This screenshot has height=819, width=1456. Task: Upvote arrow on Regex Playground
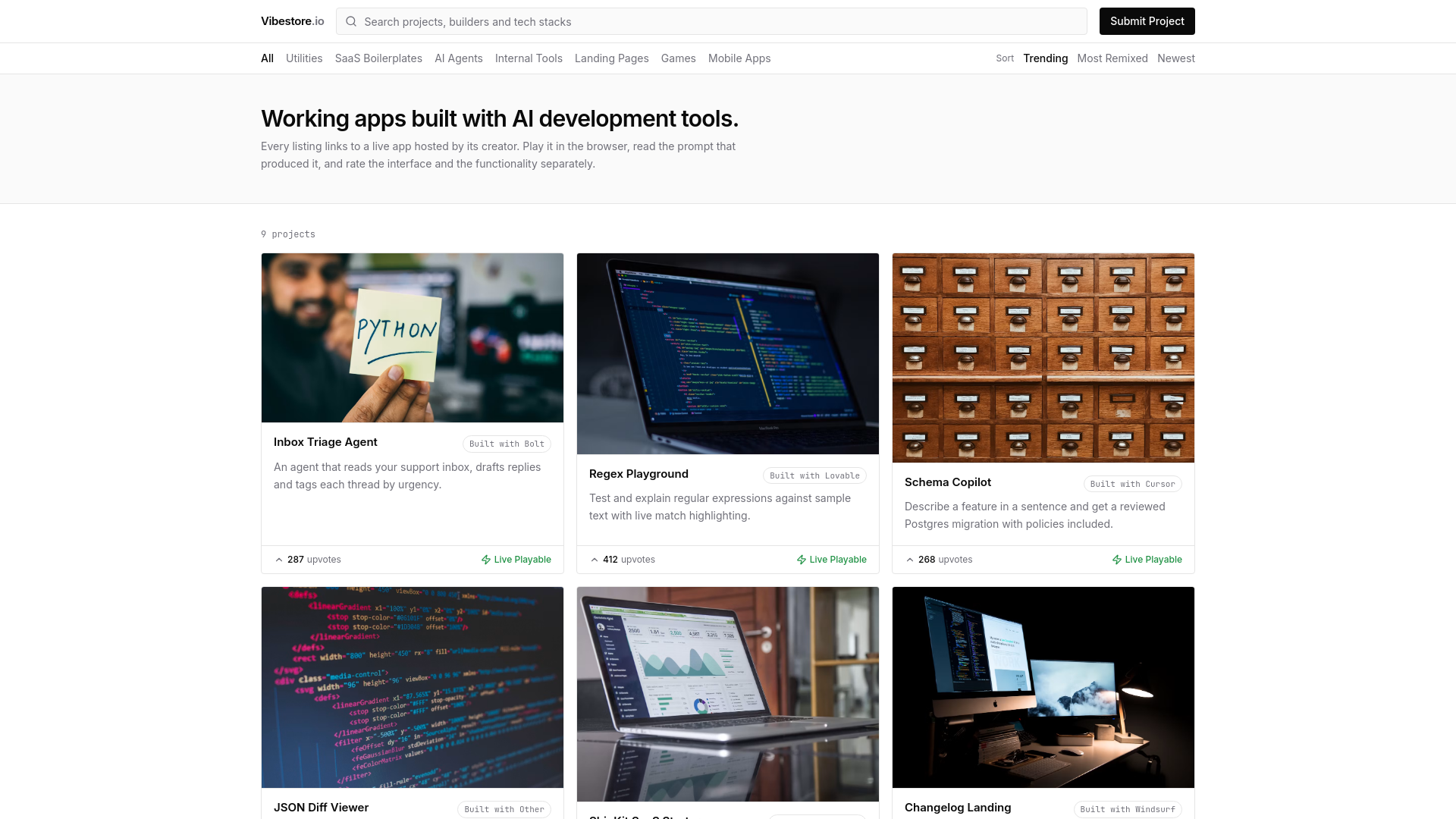click(x=595, y=560)
